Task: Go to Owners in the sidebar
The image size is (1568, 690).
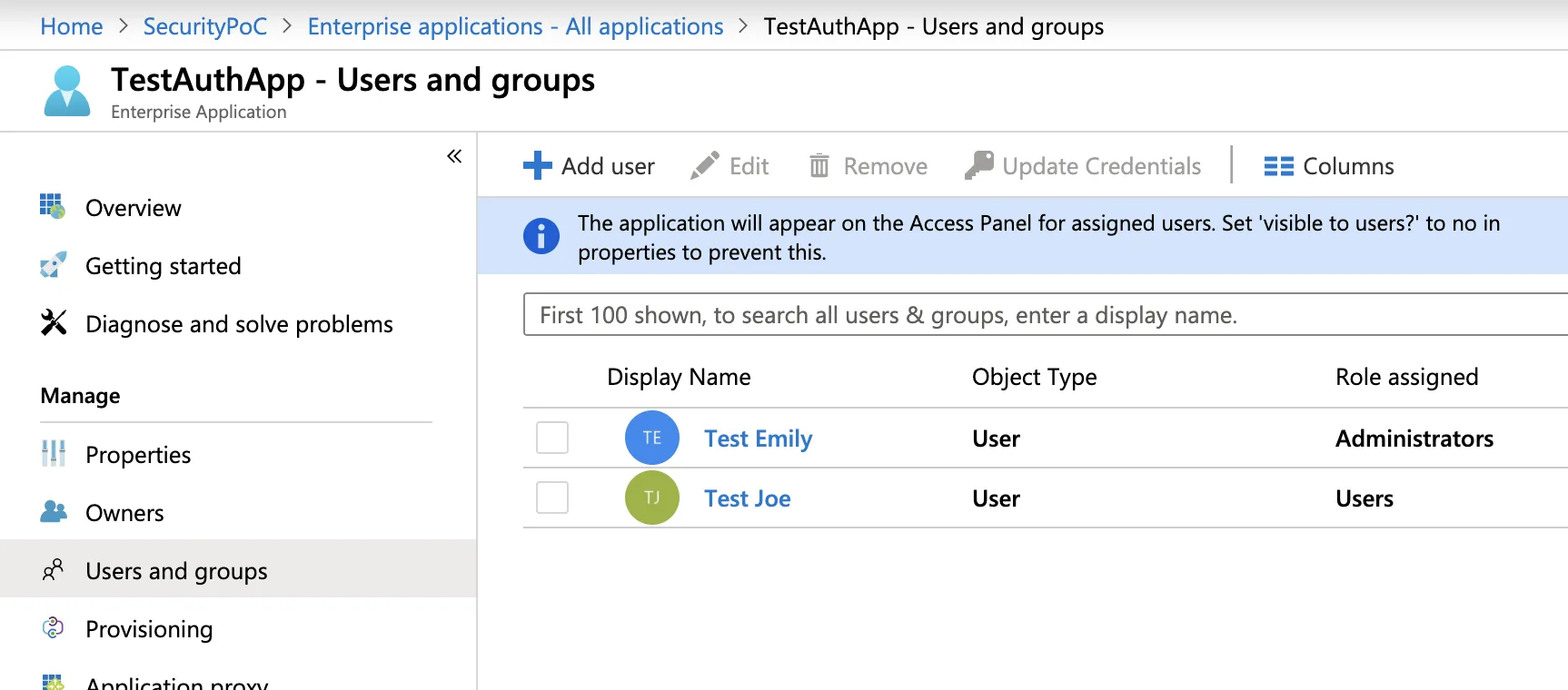Action: point(124,513)
